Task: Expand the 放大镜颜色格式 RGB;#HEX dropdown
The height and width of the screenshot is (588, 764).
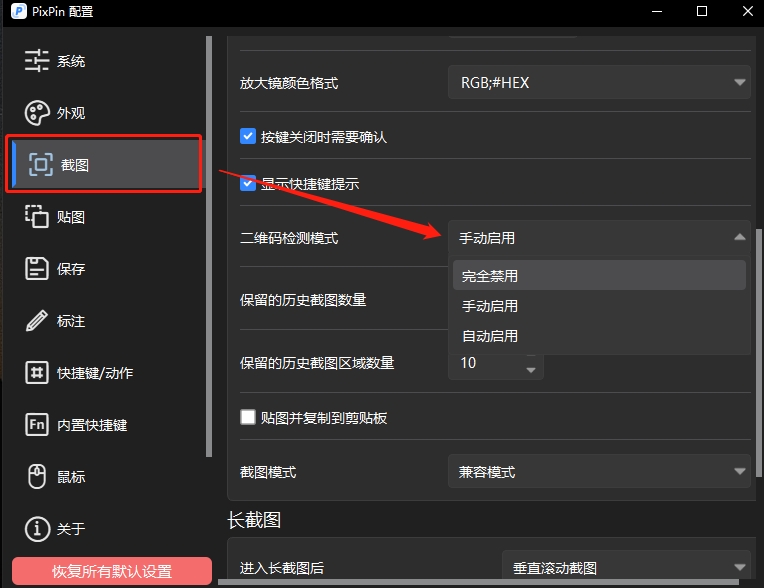Action: (598, 83)
